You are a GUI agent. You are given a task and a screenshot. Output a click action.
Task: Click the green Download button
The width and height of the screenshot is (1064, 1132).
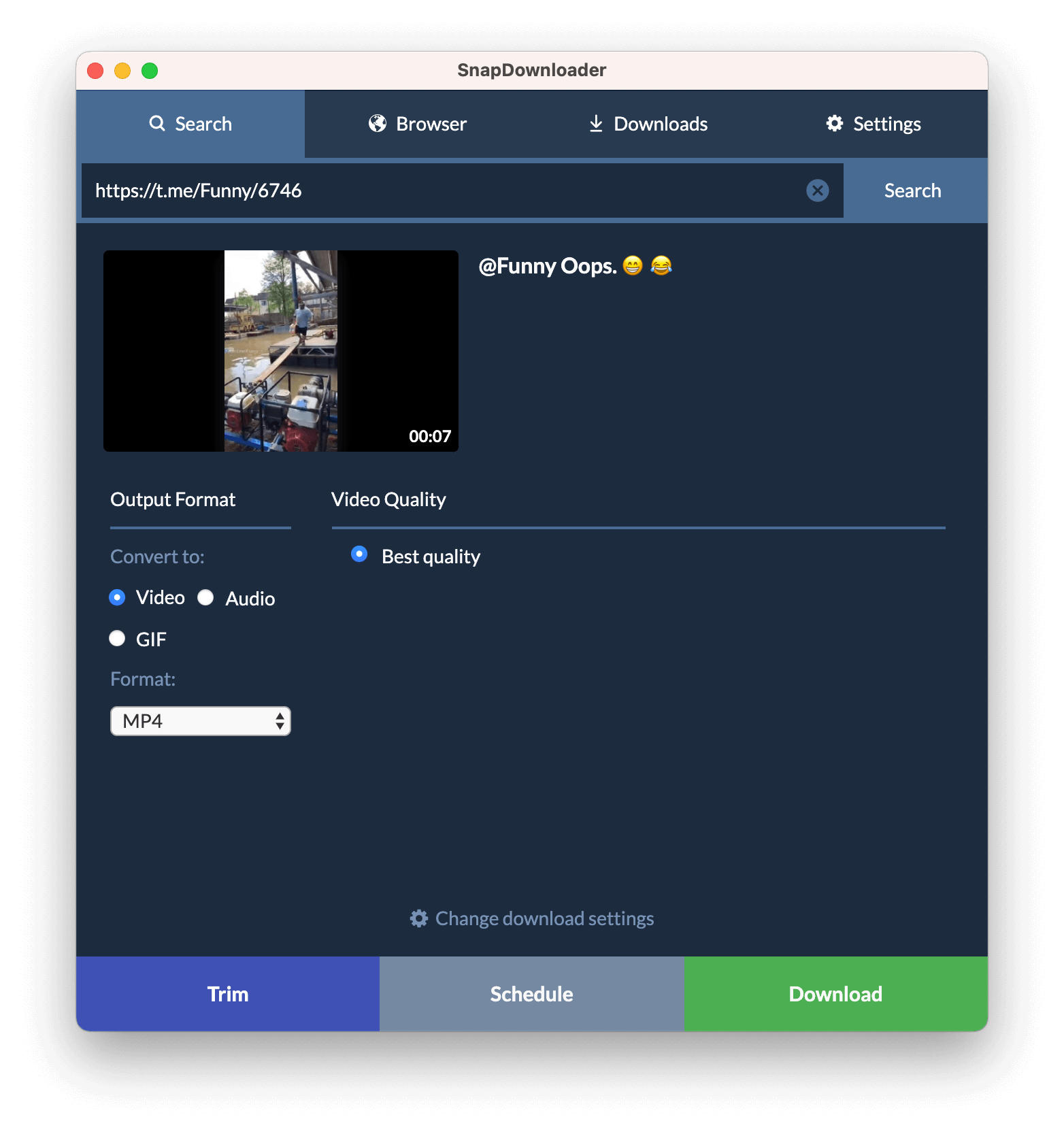[x=836, y=994]
